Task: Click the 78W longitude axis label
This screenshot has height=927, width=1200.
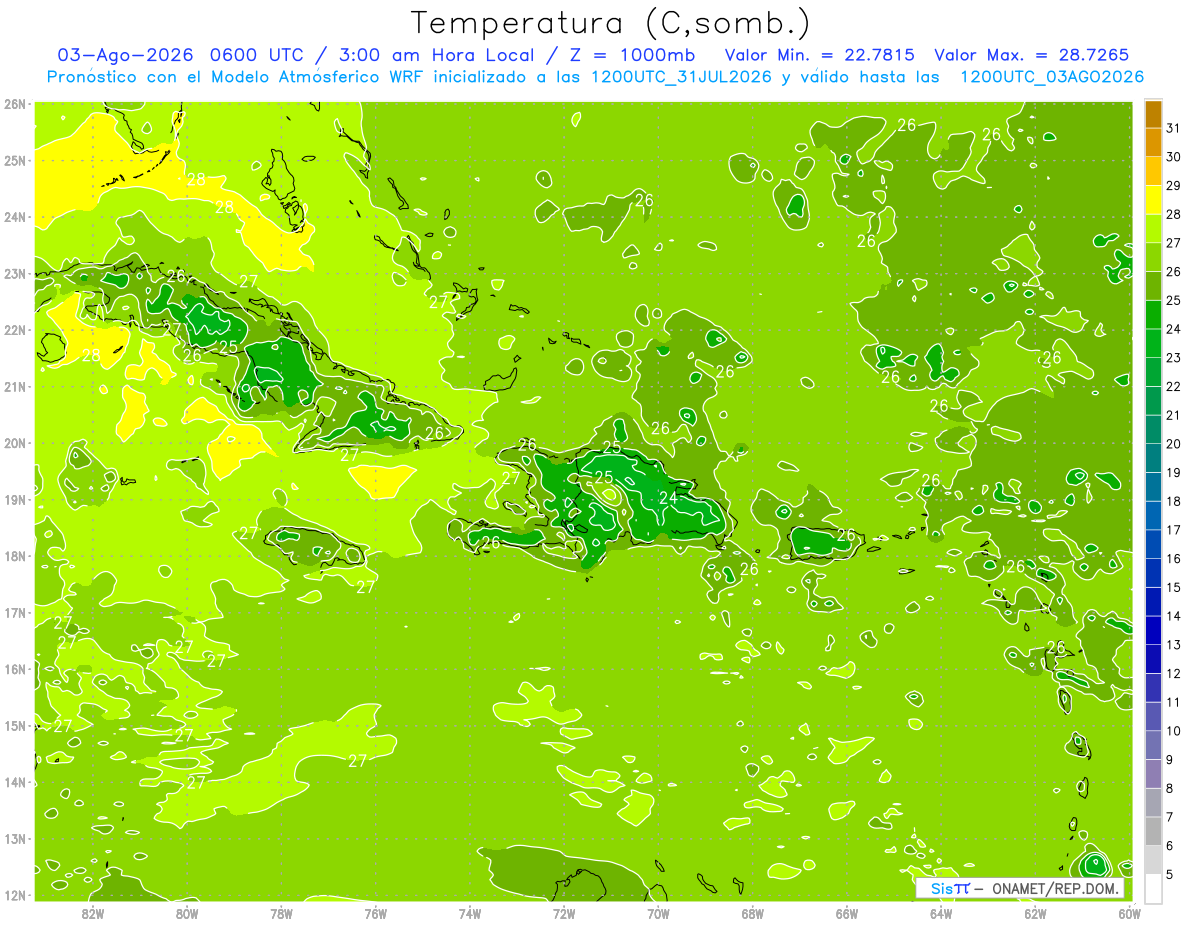Action: pyautogui.click(x=281, y=913)
